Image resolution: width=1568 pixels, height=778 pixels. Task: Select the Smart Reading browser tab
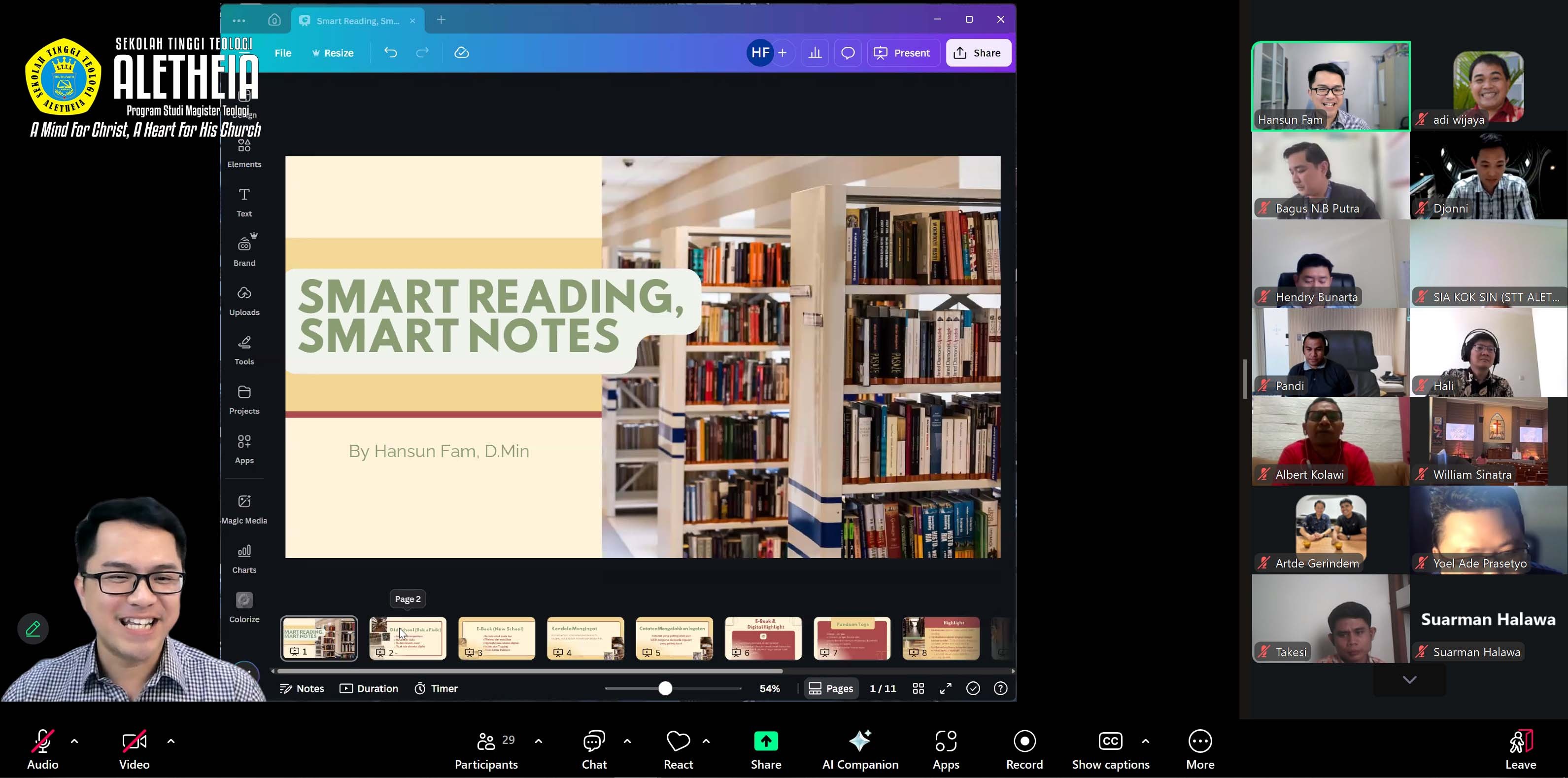point(357,21)
